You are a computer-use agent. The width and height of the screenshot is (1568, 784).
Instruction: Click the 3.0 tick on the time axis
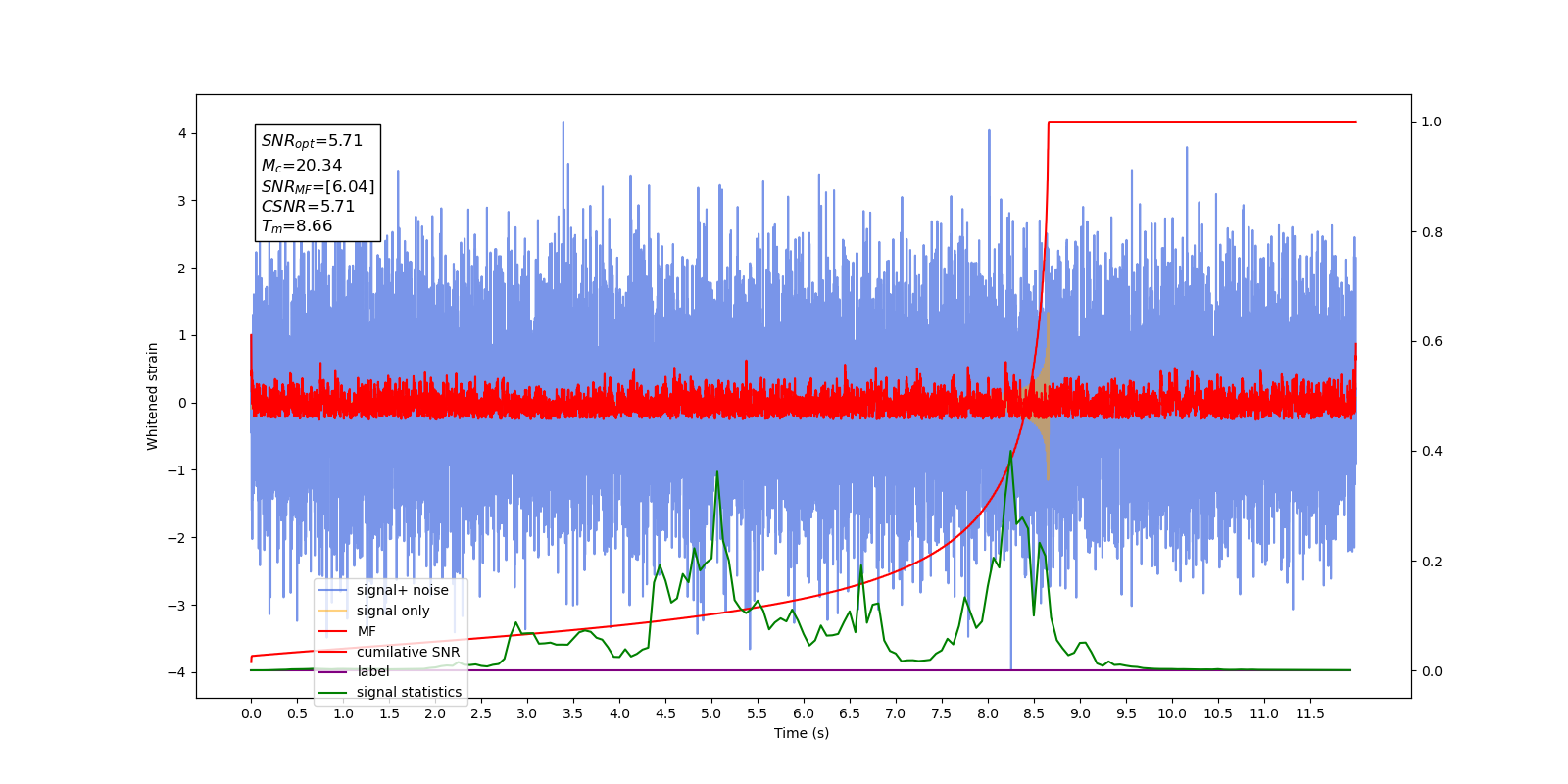[527, 713]
